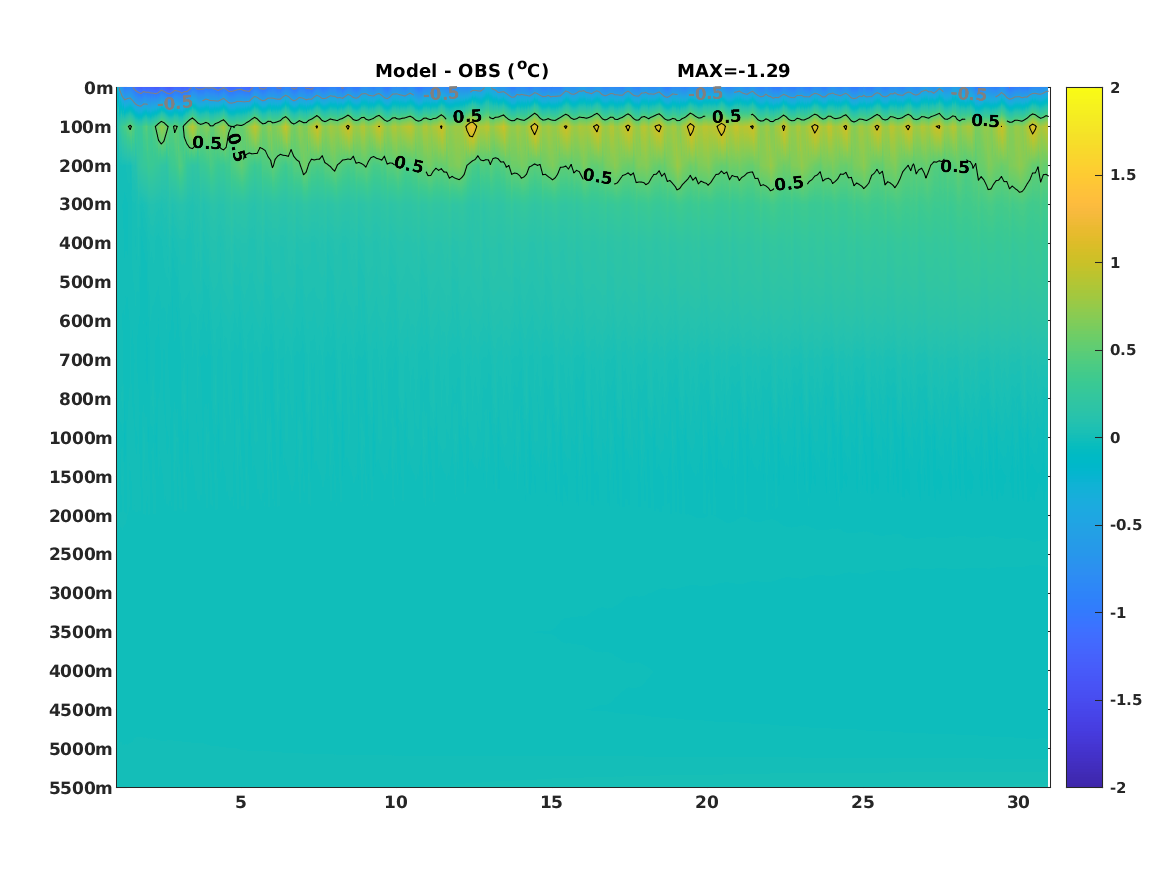This screenshot has width=1167, height=875.
Task: Click the '500m' depth axis label
Action: [85, 283]
